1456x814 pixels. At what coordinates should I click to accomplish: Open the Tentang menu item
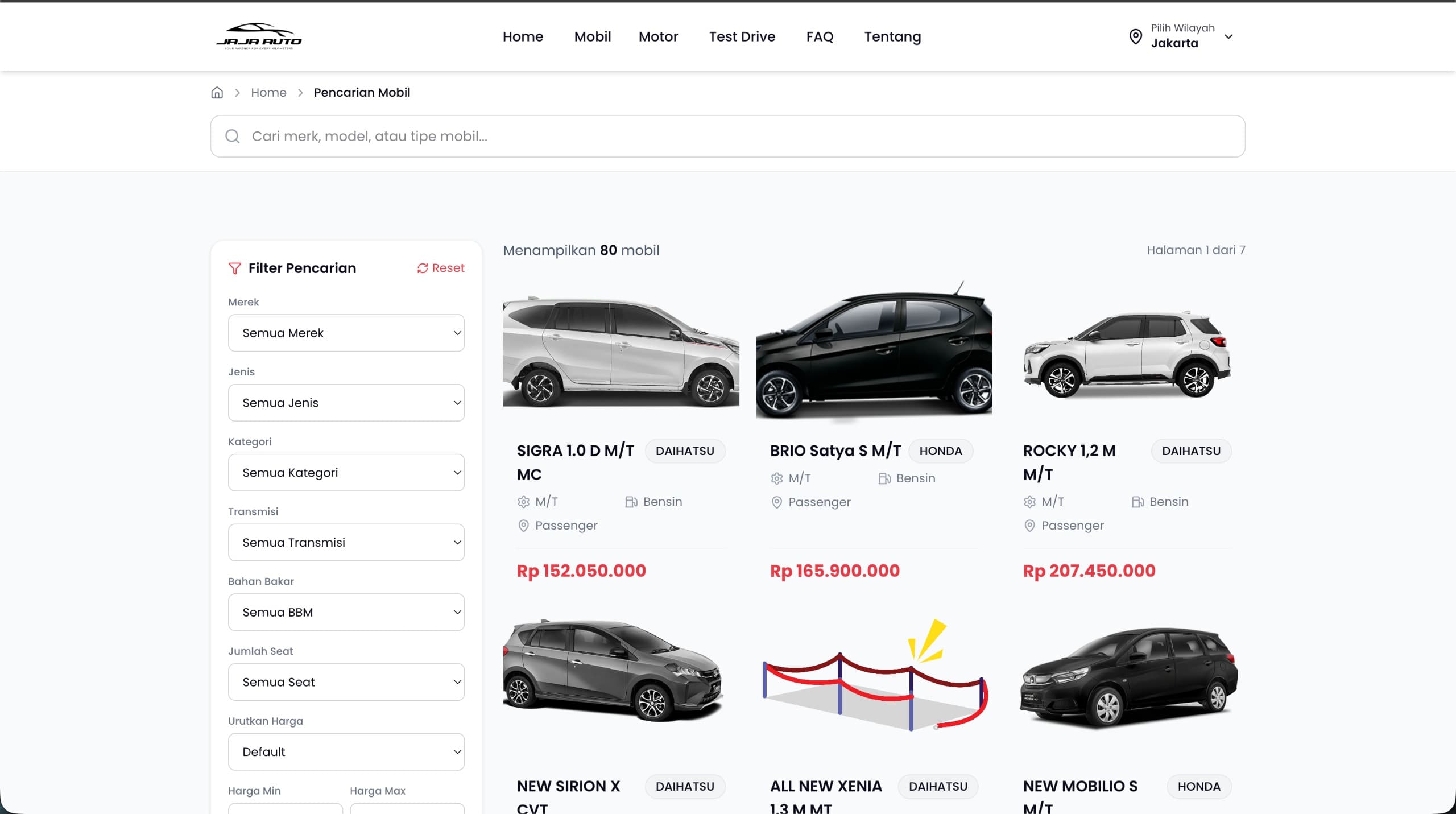pos(892,36)
